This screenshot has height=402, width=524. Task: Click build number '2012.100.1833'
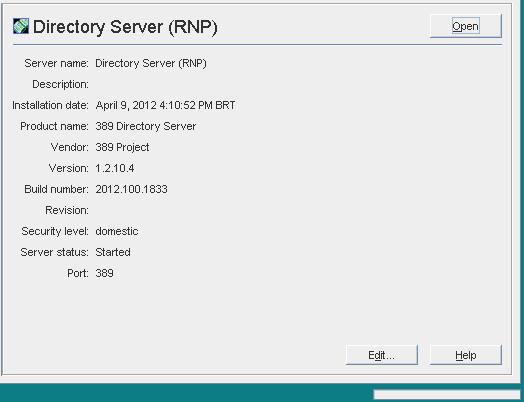(131, 189)
